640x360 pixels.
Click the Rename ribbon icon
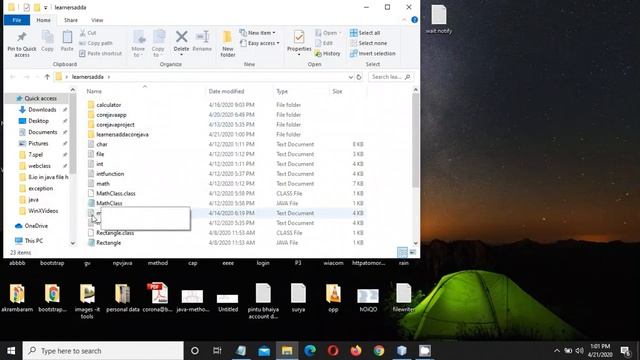pos(202,41)
